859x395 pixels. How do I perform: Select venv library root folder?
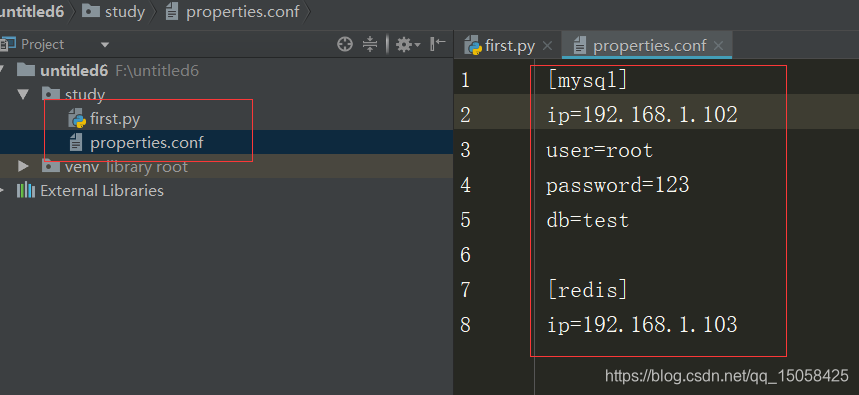(126, 167)
